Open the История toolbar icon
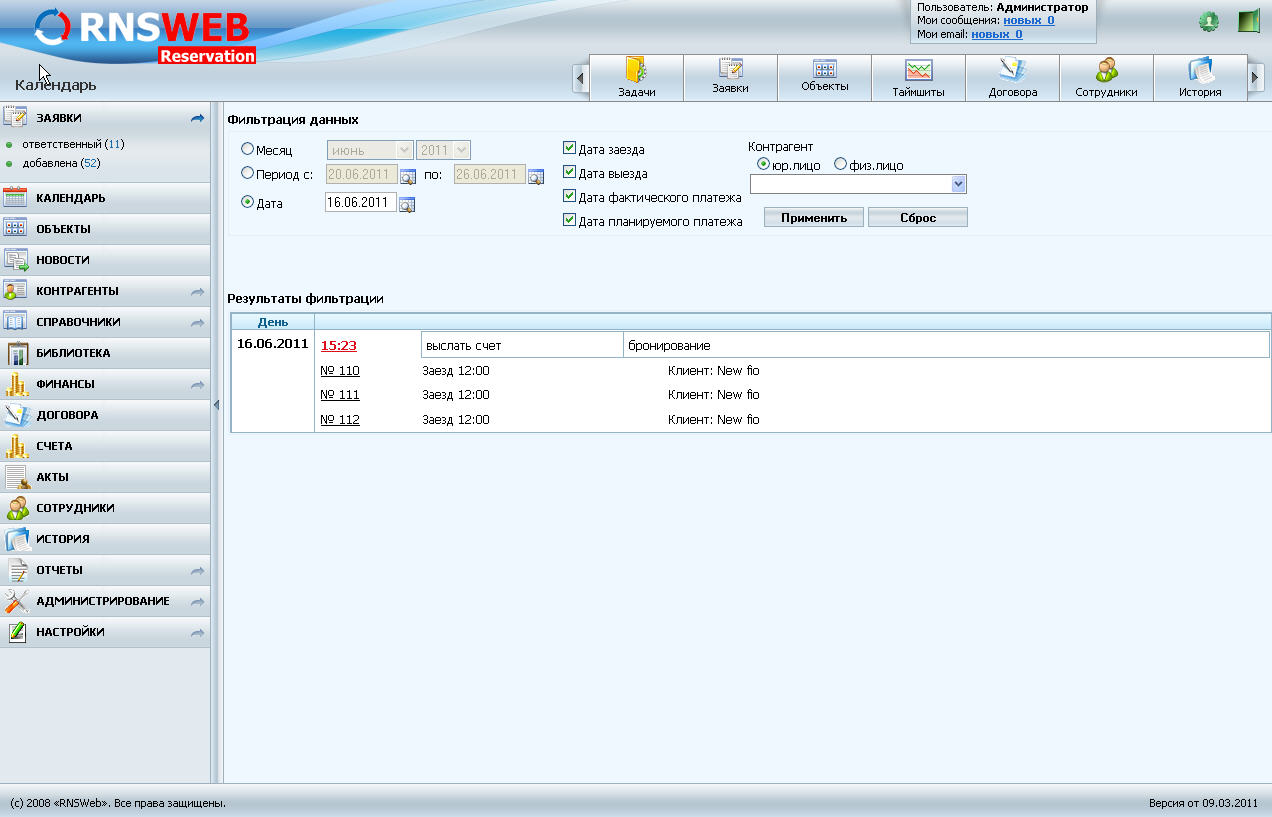The width and height of the screenshot is (1272, 817). [x=1200, y=76]
